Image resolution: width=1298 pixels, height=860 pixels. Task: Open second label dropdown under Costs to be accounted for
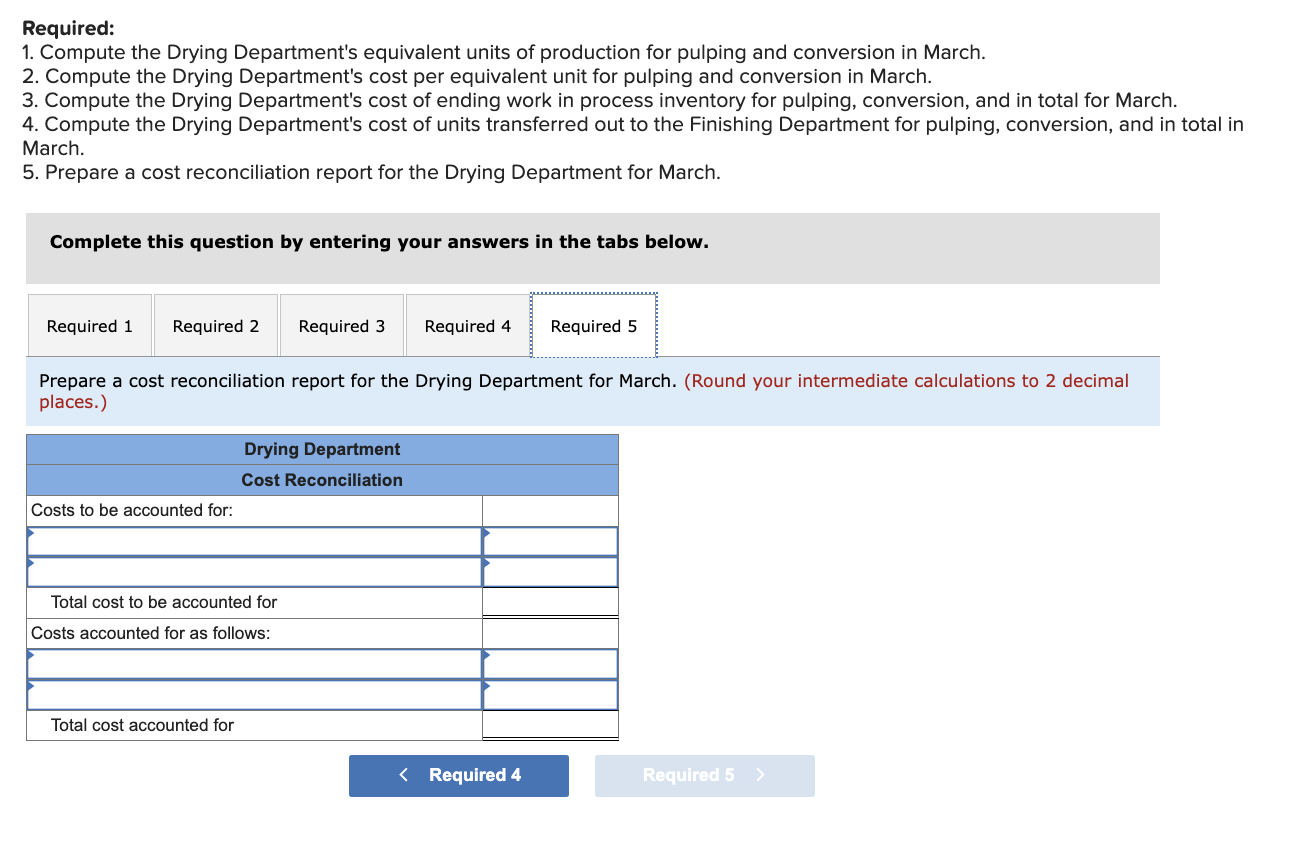click(x=255, y=572)
